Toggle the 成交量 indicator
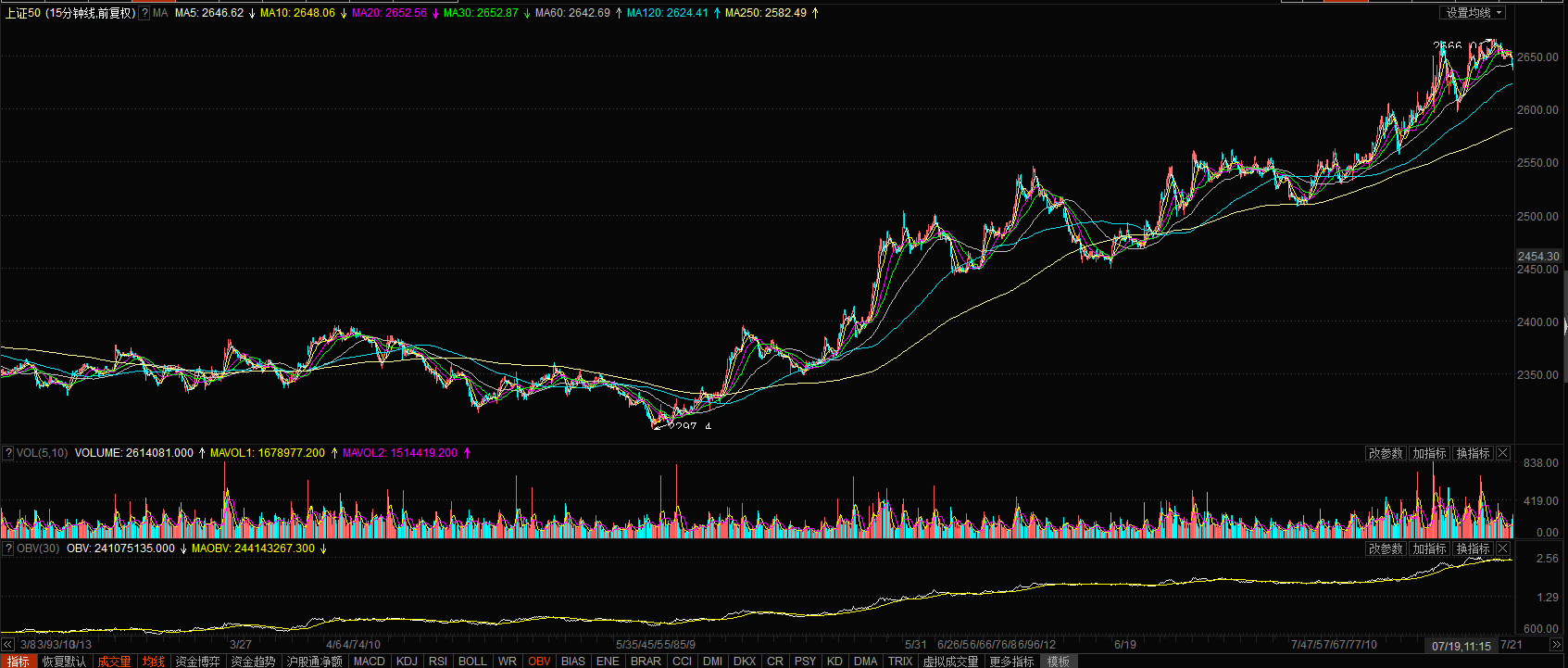Screen dimensions: 1568x668 coord(115,662)
